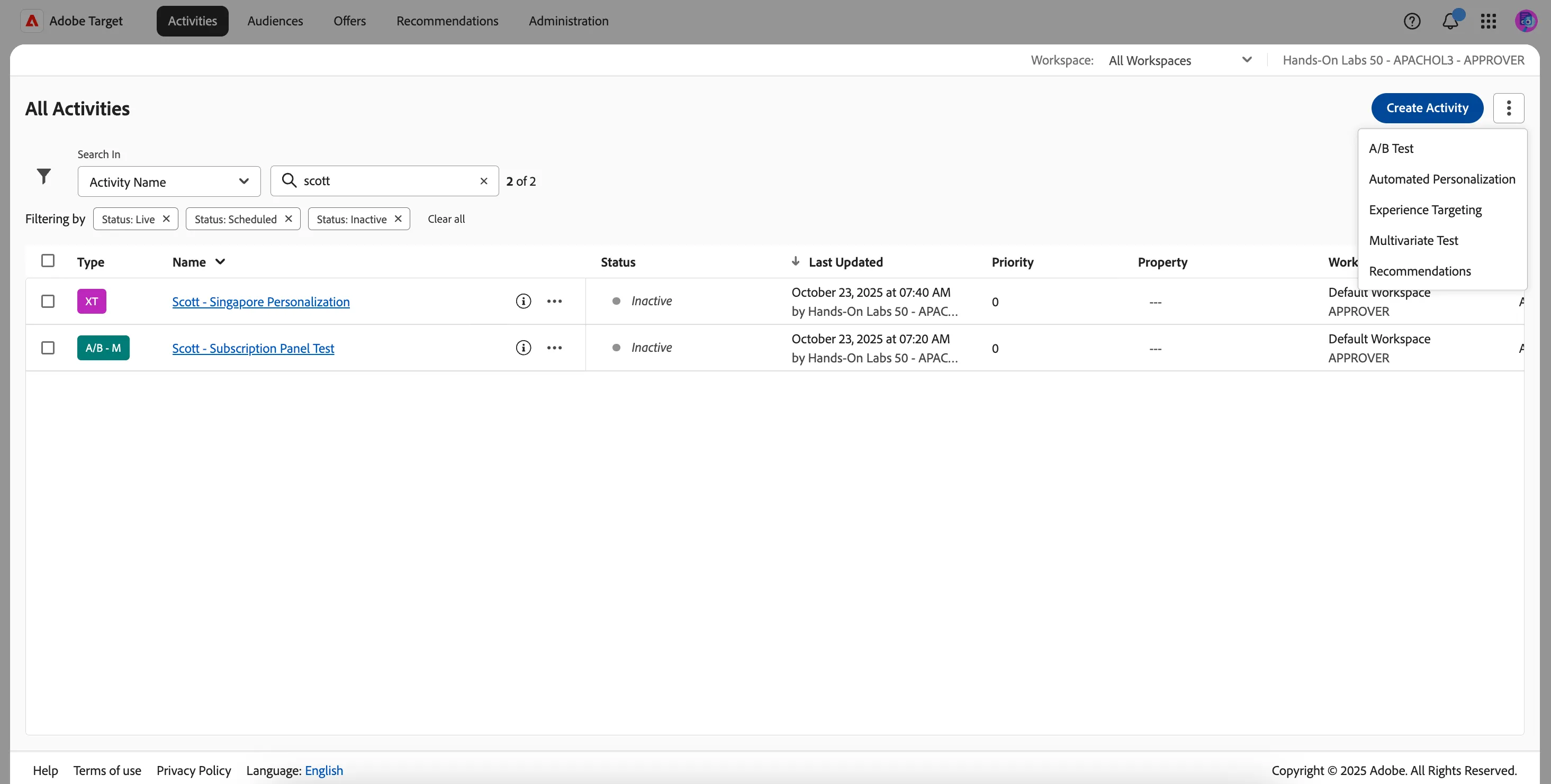Viewport: 1551px width, 784px height.
Task: Open more actions for Subscription Panel Test row
Action: click(x=555, y=348)
